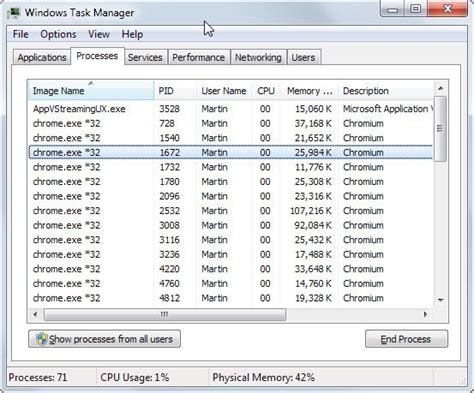
Task: Select chrome.exe process with PID 4220
Action: click(x=231, y=269)
